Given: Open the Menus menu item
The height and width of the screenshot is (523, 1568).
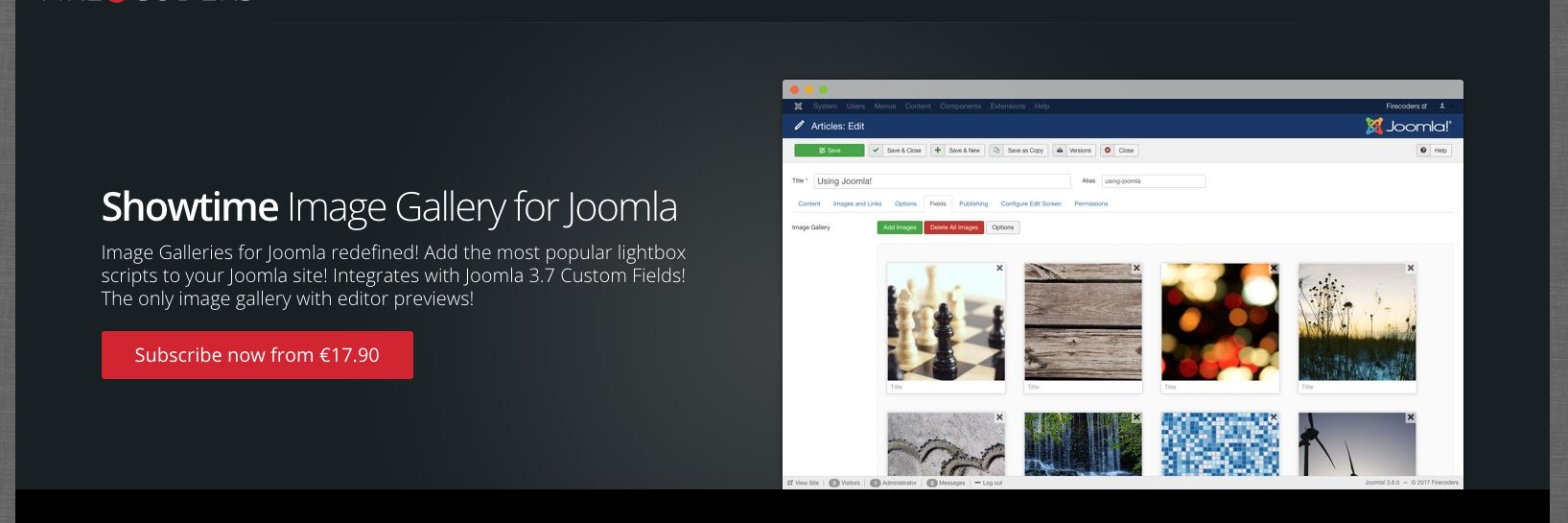Looking at the screenshot, I should [885, 107].
